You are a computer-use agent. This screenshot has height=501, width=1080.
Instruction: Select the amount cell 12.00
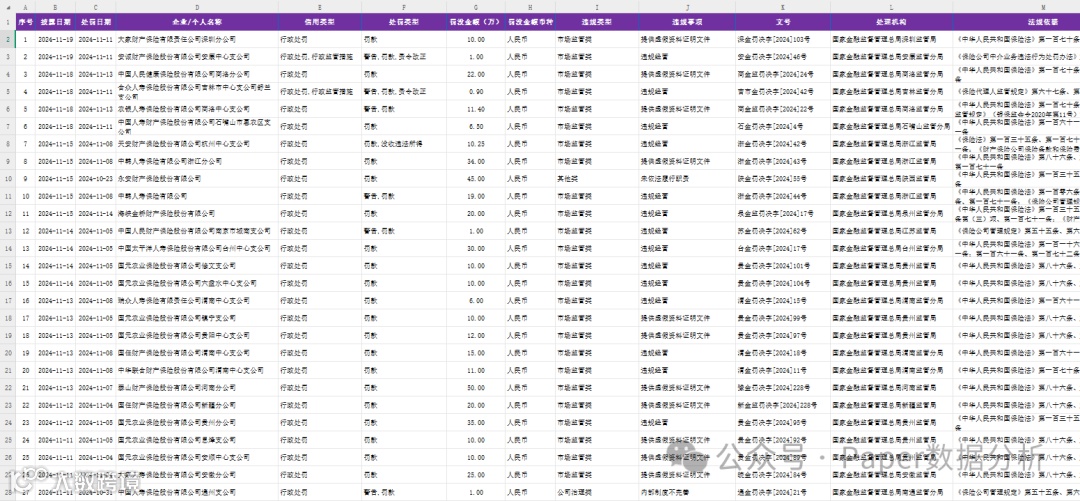[x=476, y=335]
